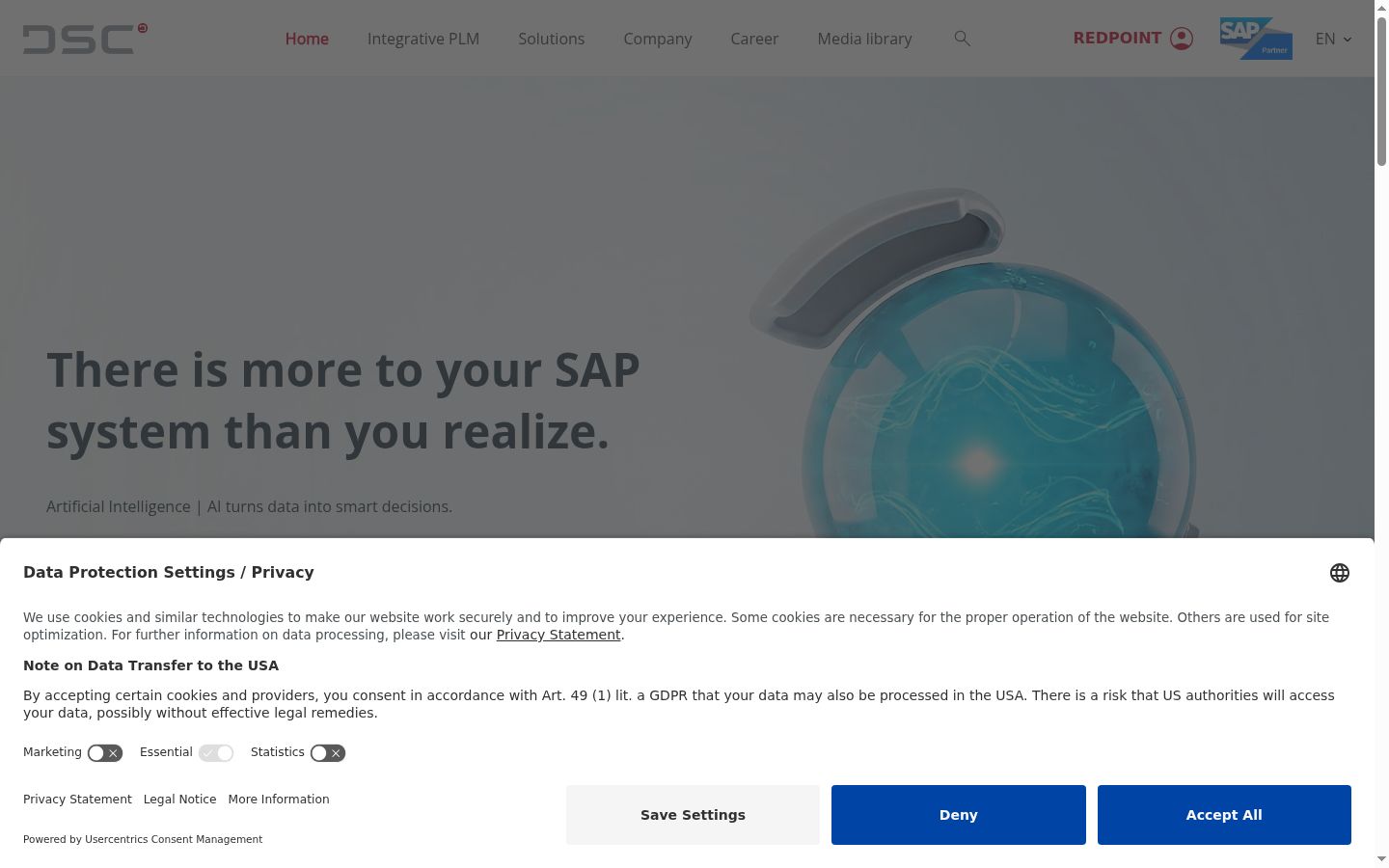
Task: Toggle the Marketing cookies switch
Action: [105, 753]
